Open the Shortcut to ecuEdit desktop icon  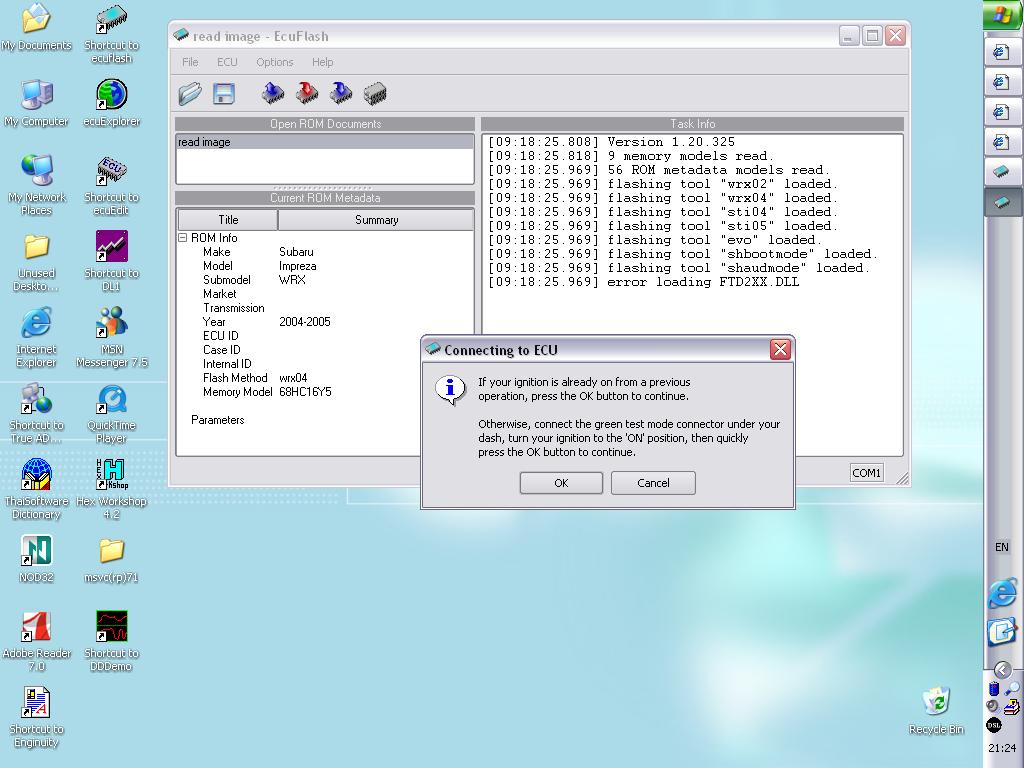111,185
